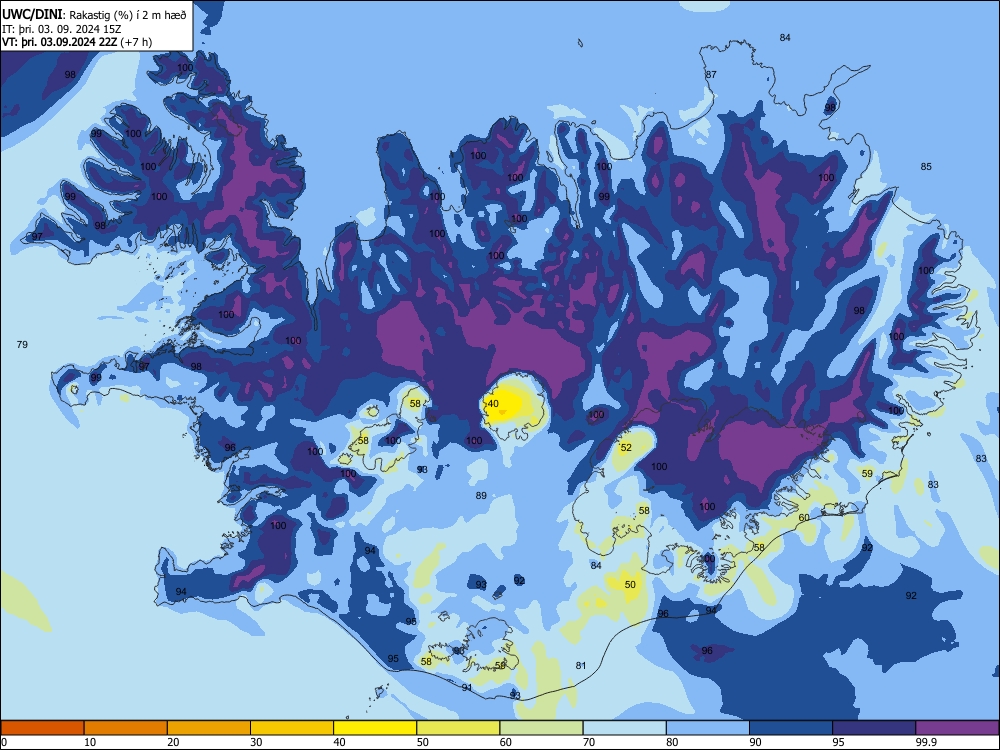Click the 'VT: þri. 03.09.2024 22Z (+7 h)' line
Image resolution: width=1000 pixels, height=750 pixels.
point(77,42)
